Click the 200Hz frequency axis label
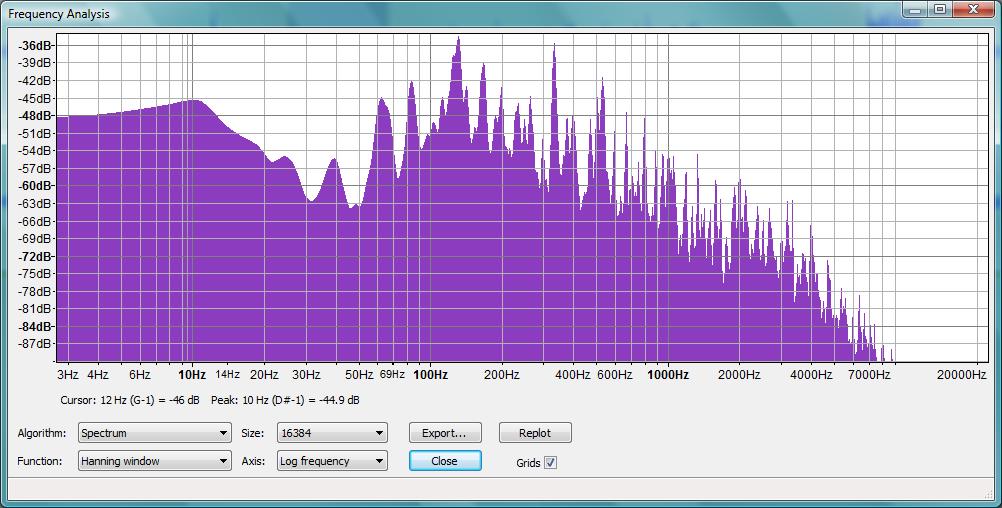The image size is (1002, 508). coord(501,375)
